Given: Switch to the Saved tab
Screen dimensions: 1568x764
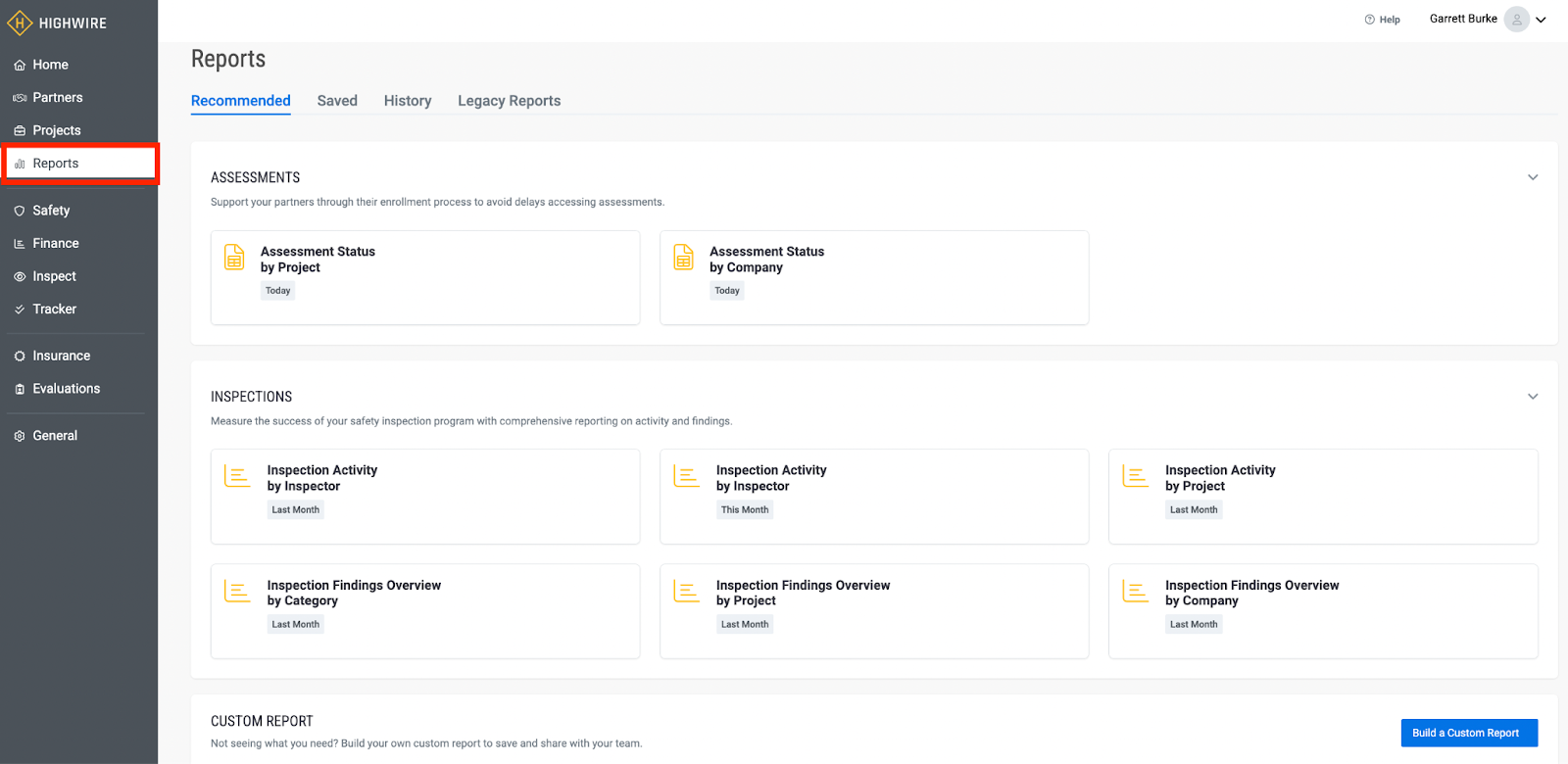Looking at the screenshot, I should tap(337, 101).
